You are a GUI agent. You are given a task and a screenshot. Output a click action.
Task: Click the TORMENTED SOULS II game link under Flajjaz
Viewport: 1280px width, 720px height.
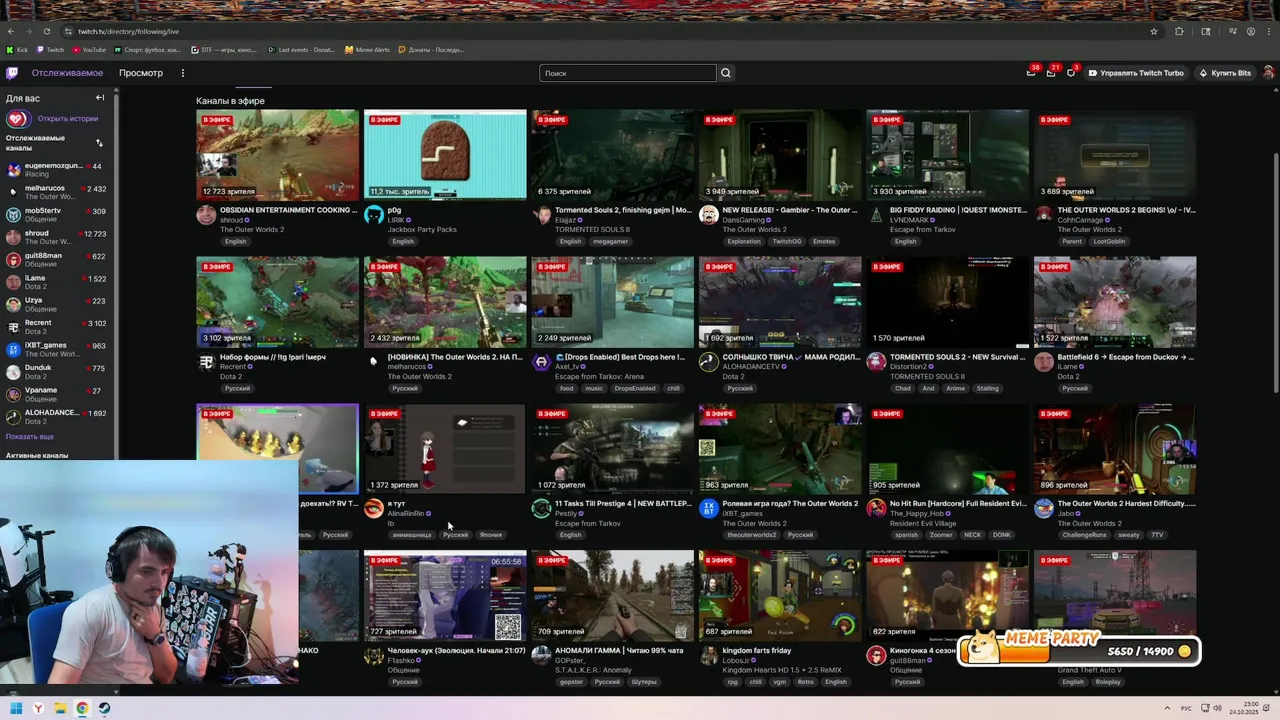point(592,230)
